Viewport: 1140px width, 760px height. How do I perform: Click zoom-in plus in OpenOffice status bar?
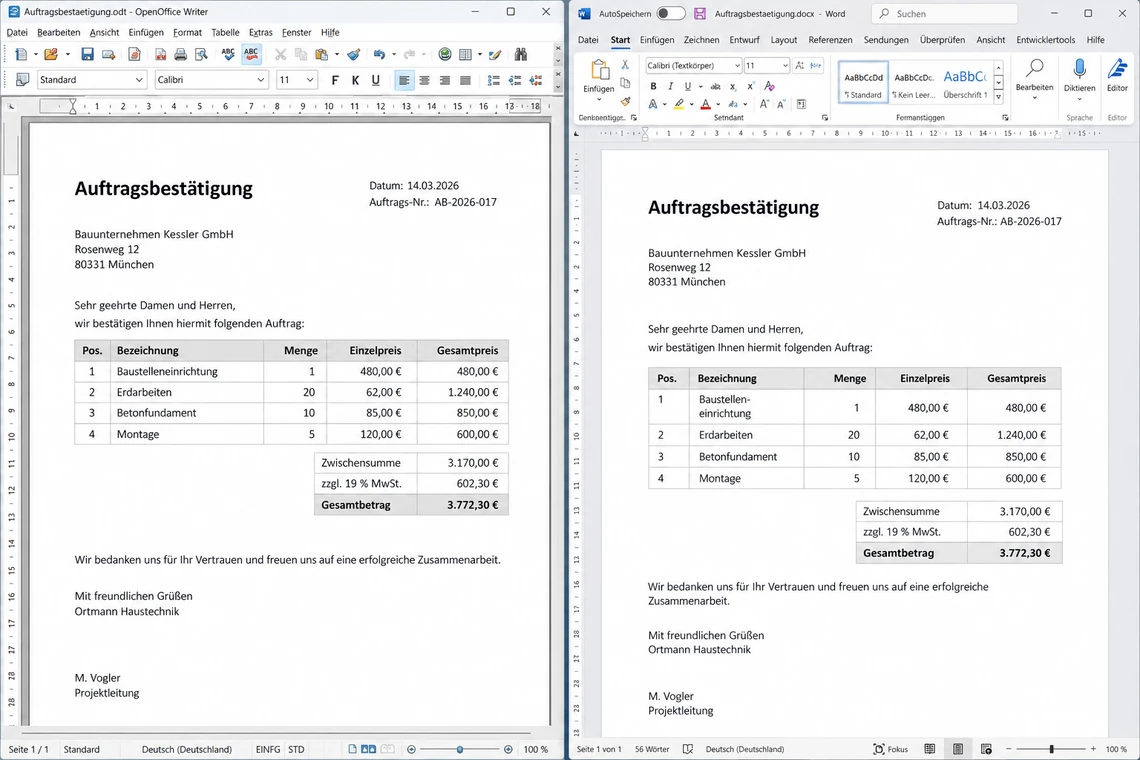508,749
